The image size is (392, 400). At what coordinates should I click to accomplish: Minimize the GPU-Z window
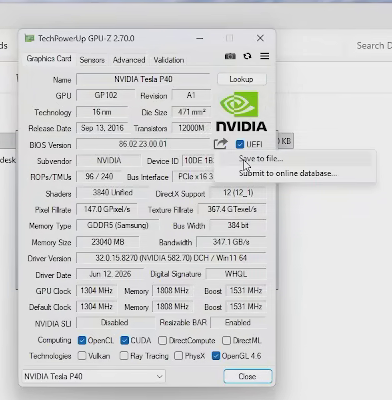[200, 38]
